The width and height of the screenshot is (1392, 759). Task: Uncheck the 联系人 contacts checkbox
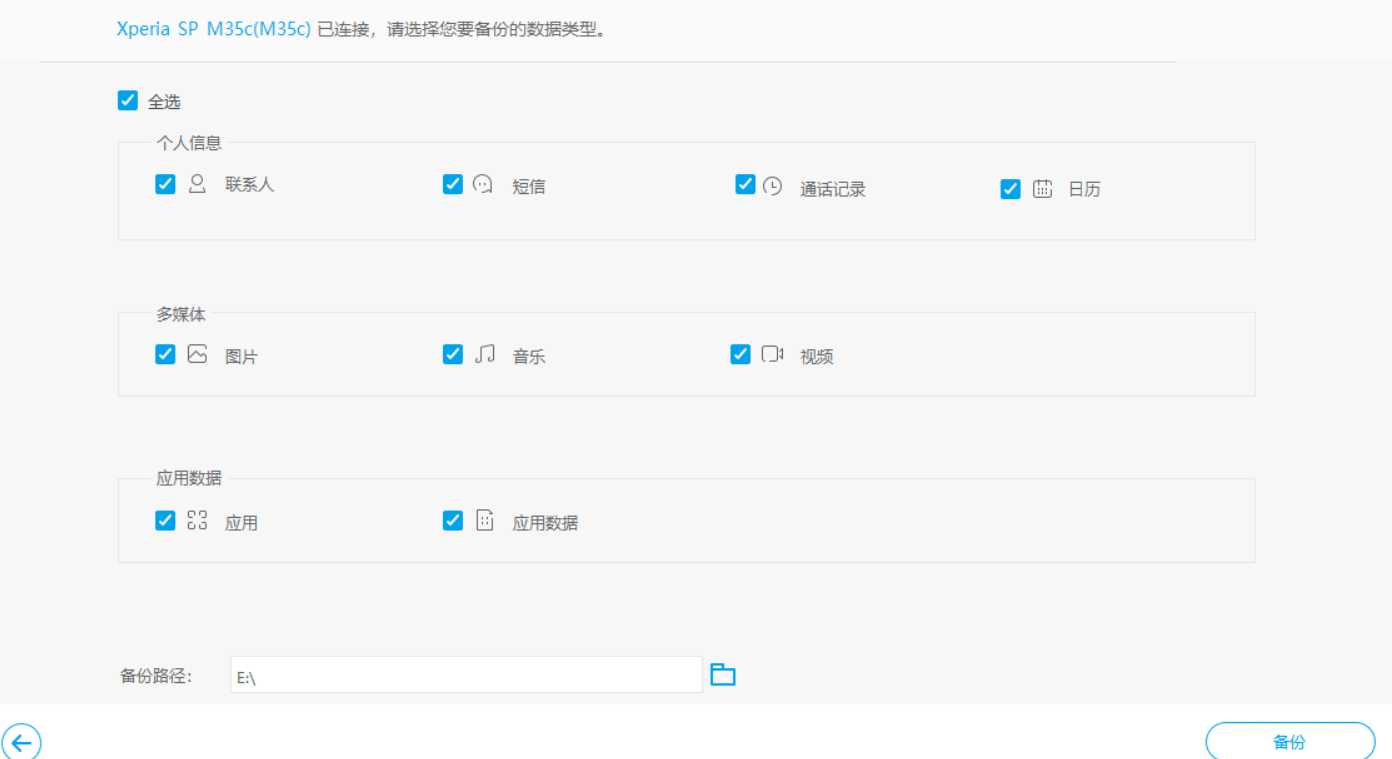[165, 184]
